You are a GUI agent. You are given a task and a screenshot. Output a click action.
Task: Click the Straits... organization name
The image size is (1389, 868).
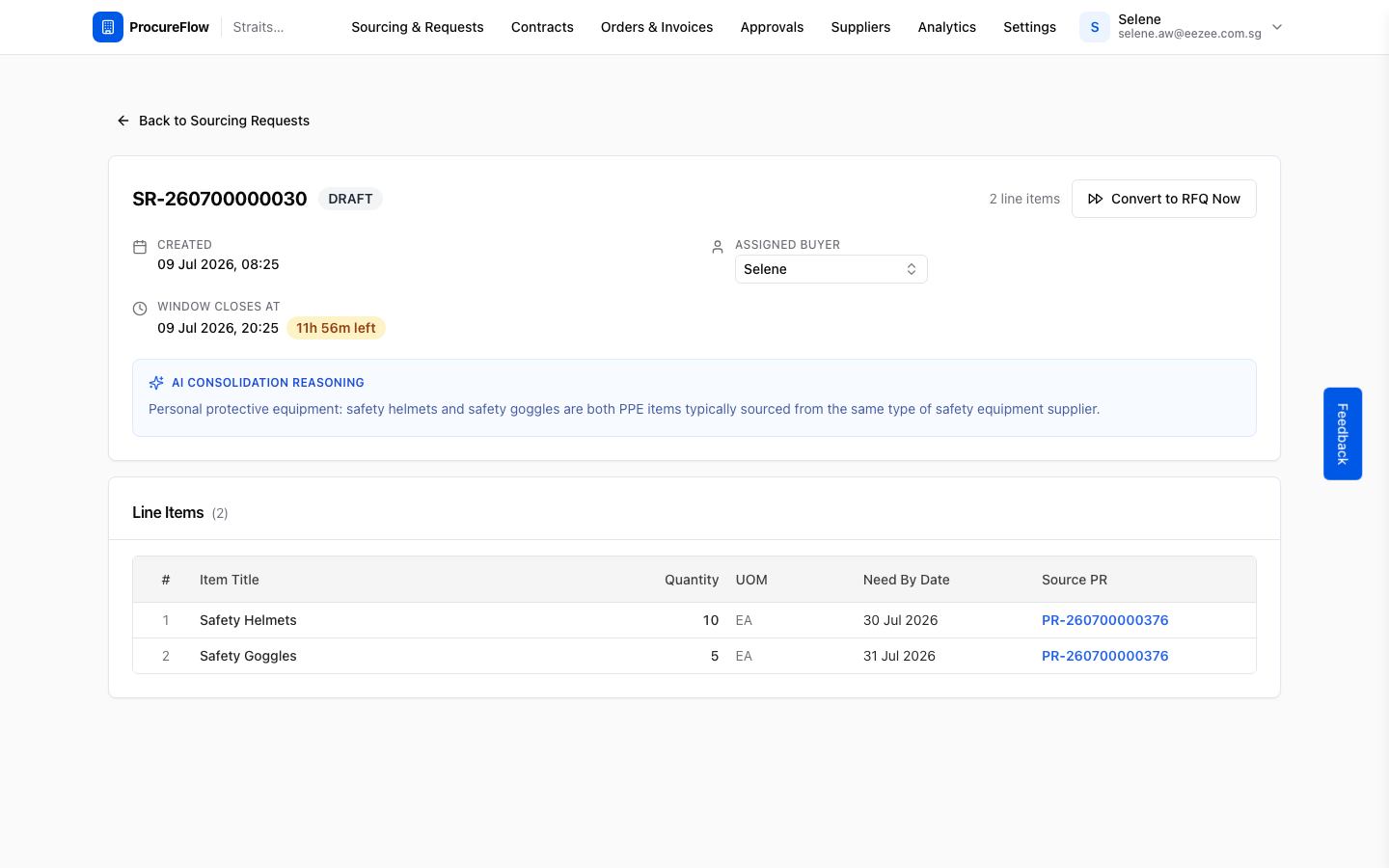[x=259, y=27]
